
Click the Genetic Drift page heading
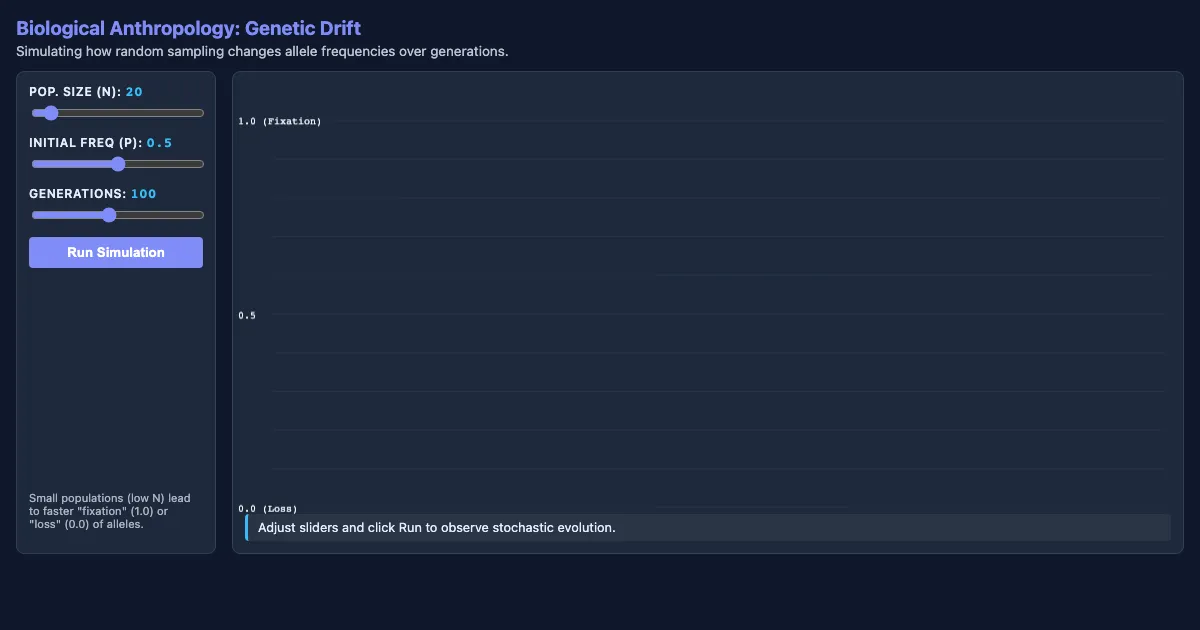coord(189,28)
